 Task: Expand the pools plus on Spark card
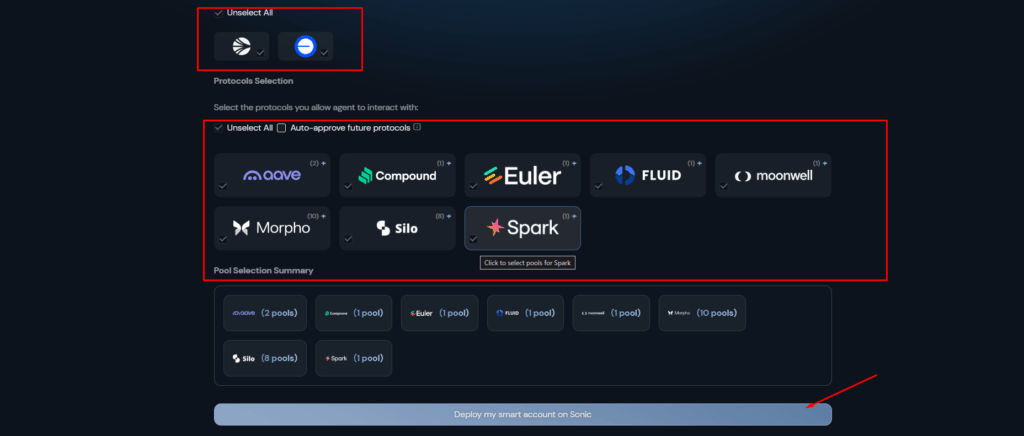(574, 216)
